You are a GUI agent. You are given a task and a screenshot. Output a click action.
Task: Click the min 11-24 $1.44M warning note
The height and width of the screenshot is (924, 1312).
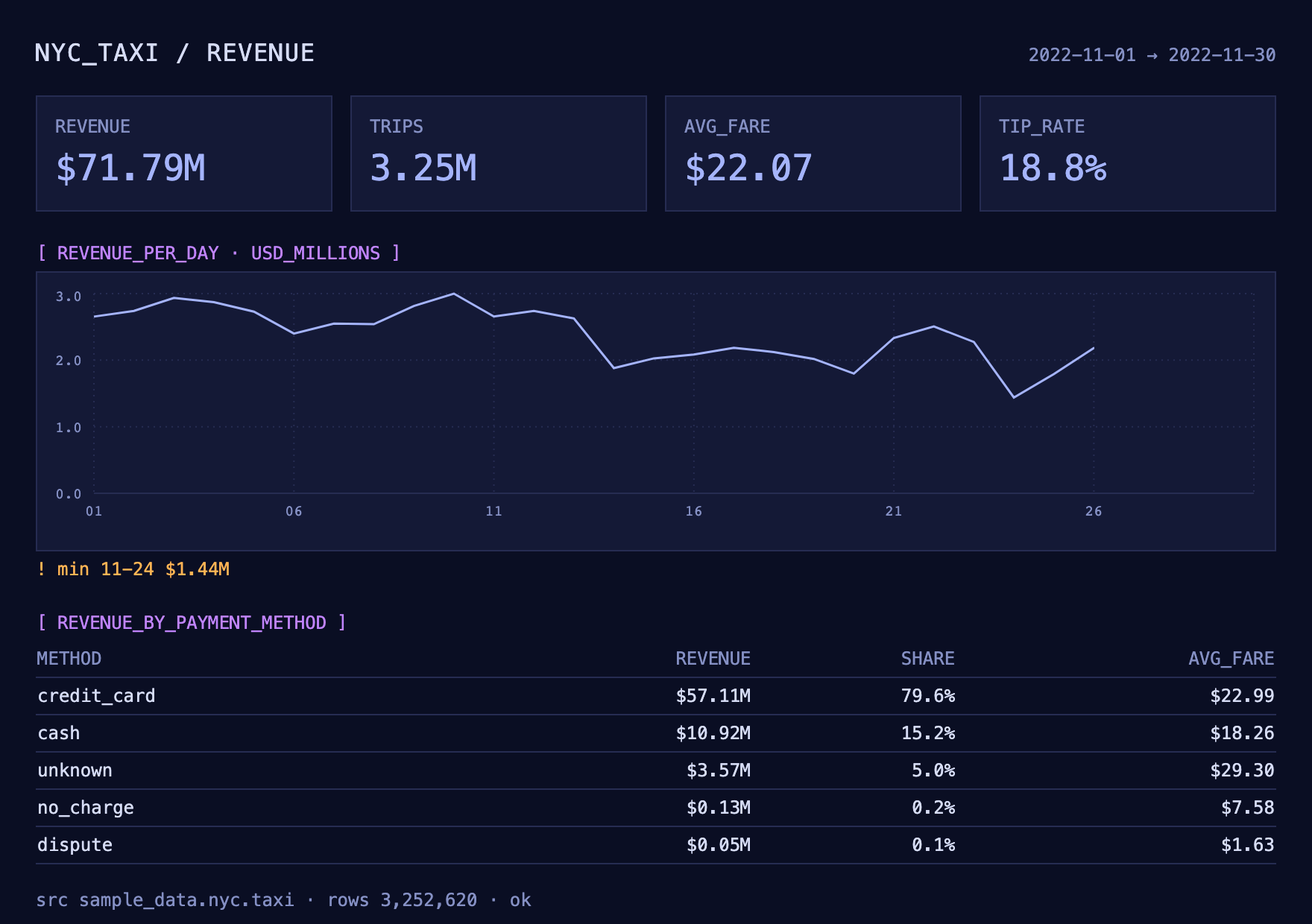click(x=133, y=569)
